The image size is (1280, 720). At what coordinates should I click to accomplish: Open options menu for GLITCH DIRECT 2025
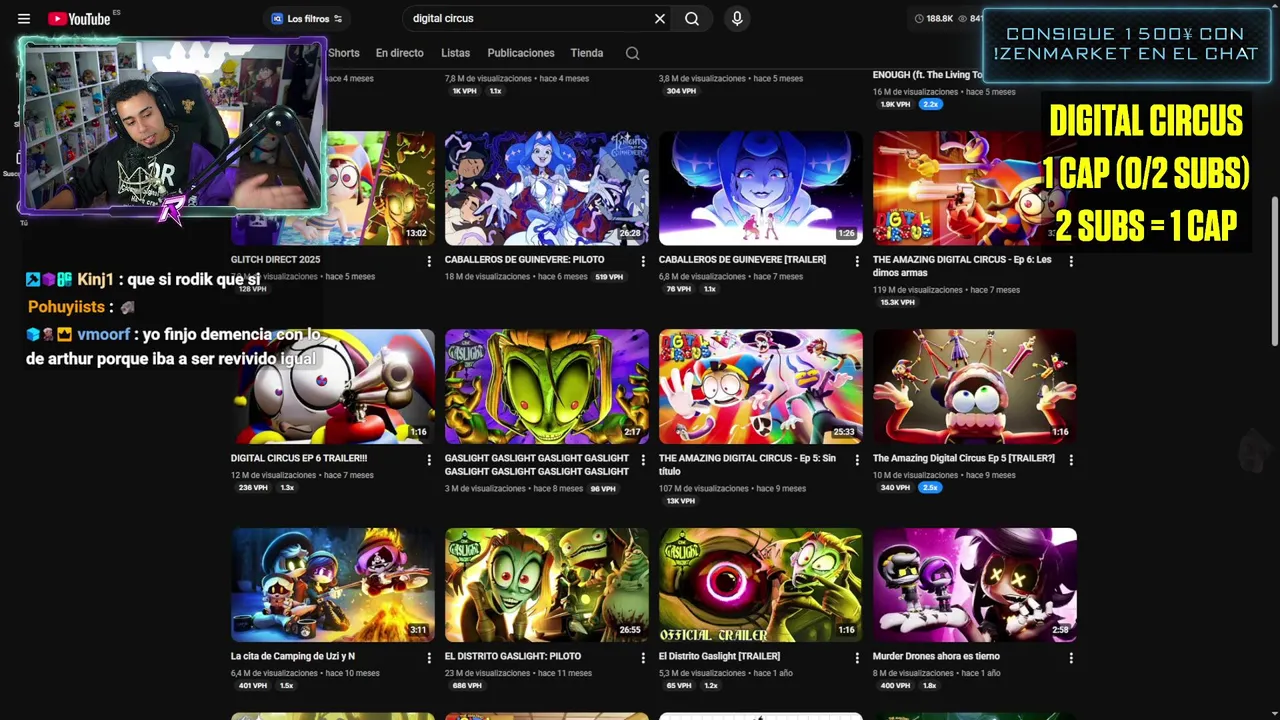[429, 261]
